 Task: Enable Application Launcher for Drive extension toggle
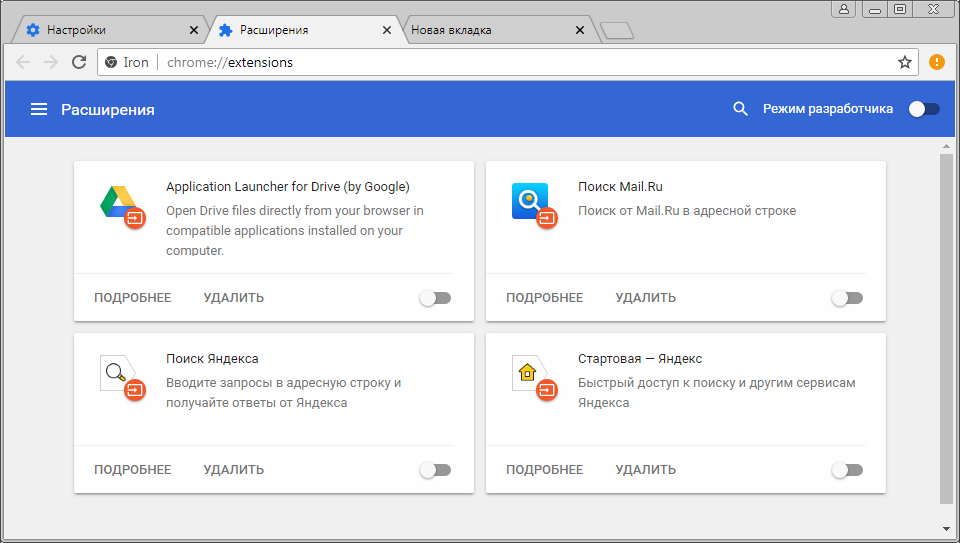point(435,298)
